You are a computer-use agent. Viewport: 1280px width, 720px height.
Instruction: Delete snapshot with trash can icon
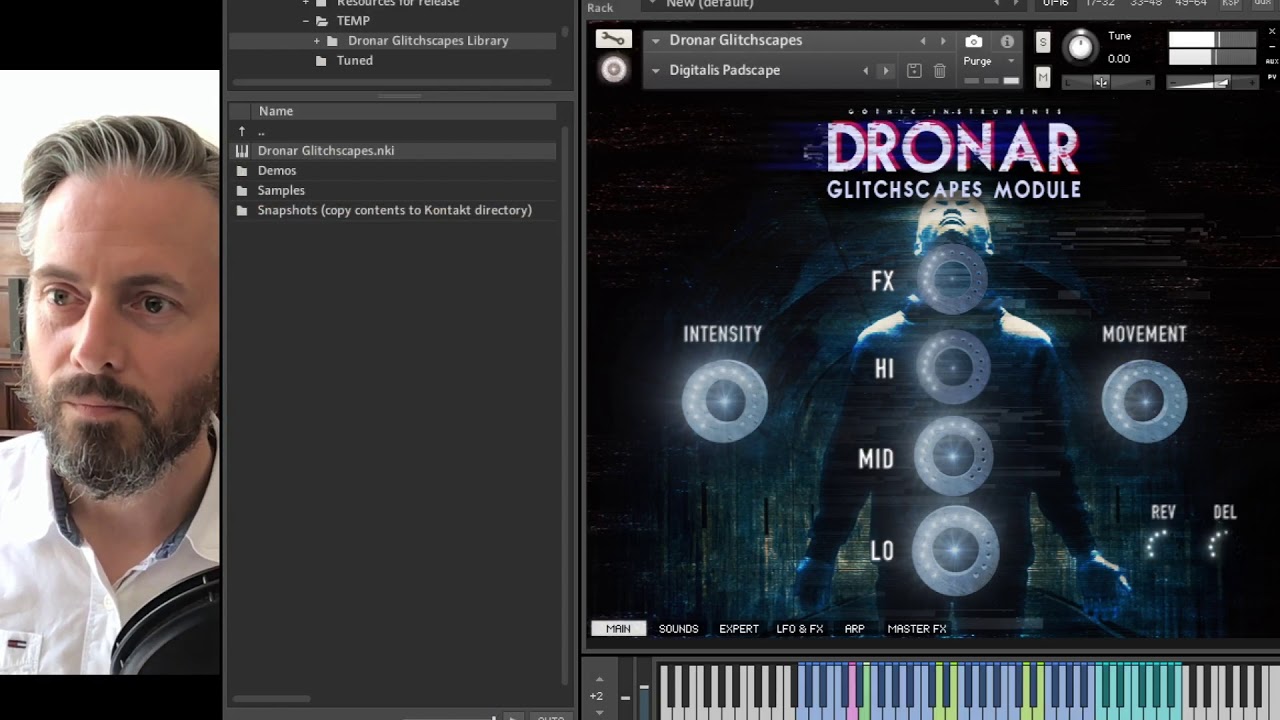(939, 70)
